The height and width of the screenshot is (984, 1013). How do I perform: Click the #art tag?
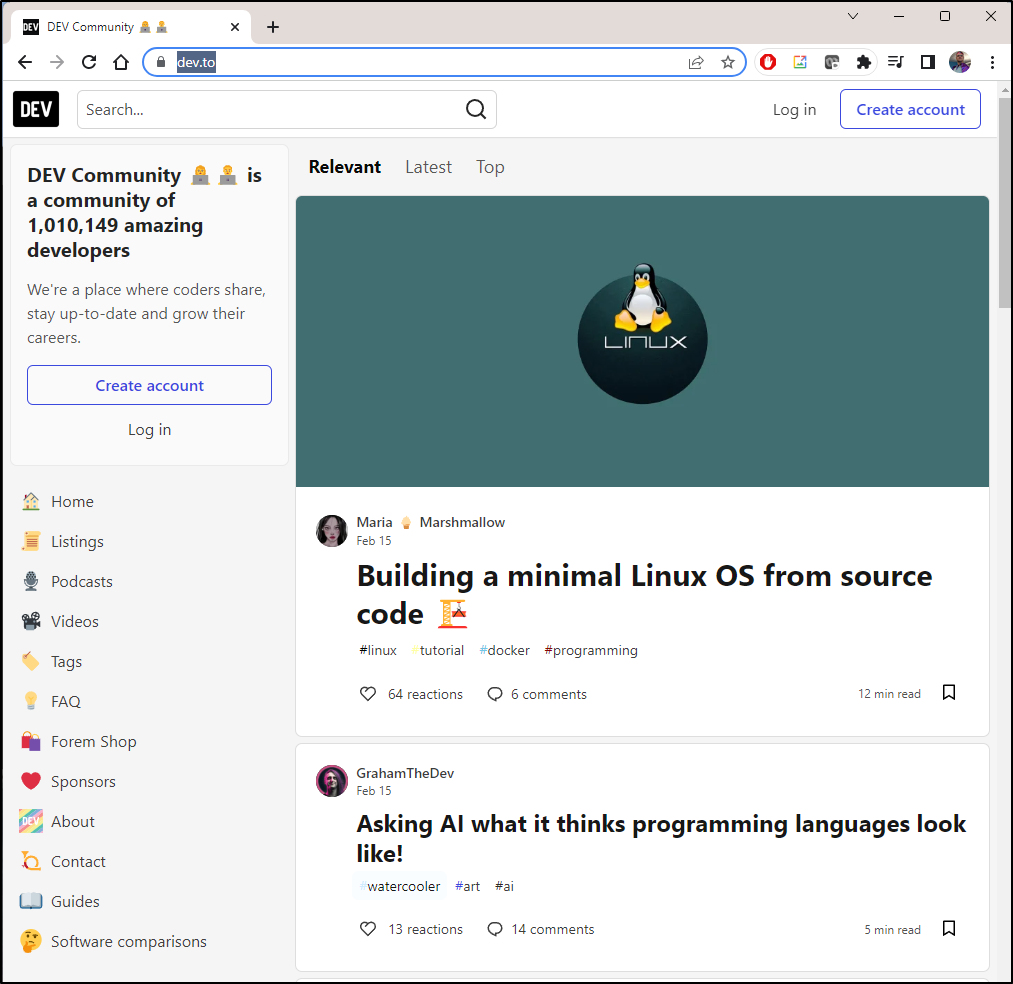pyautogui.click(x=468, y=886)
